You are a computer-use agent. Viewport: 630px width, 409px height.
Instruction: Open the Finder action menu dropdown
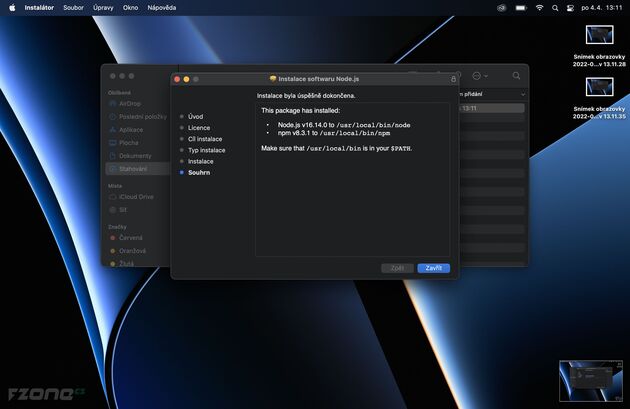481,76
